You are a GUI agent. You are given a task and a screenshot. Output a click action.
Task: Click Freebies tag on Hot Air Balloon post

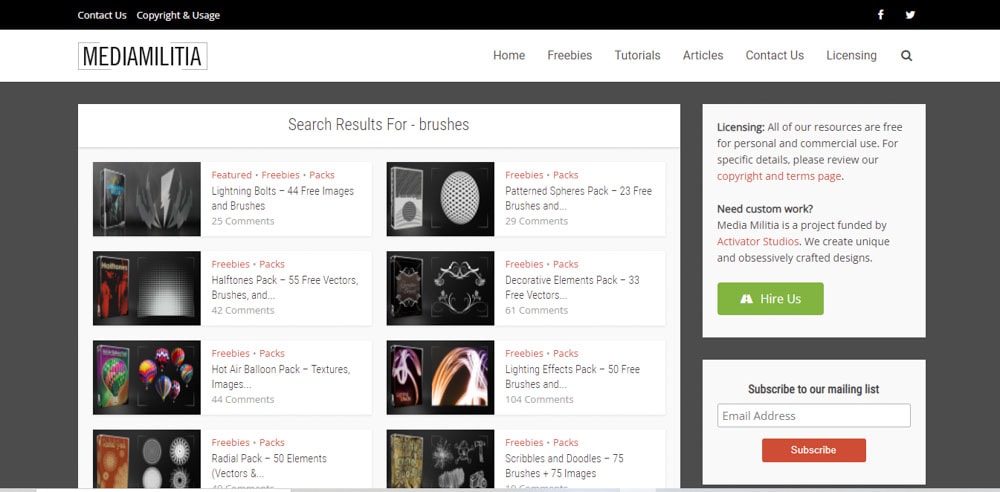[230, 354]
